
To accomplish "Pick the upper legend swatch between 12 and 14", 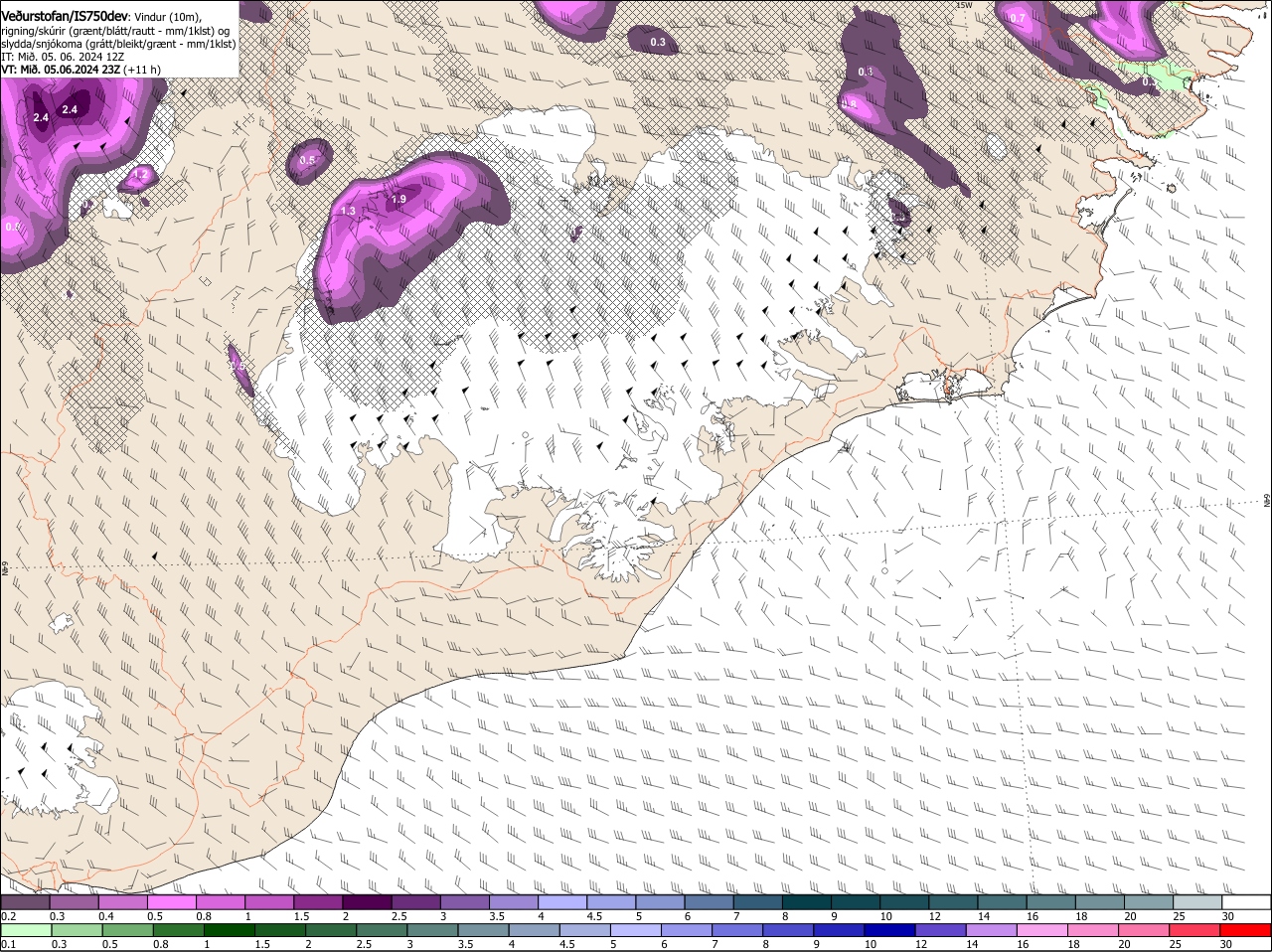I will coord(953,902).
